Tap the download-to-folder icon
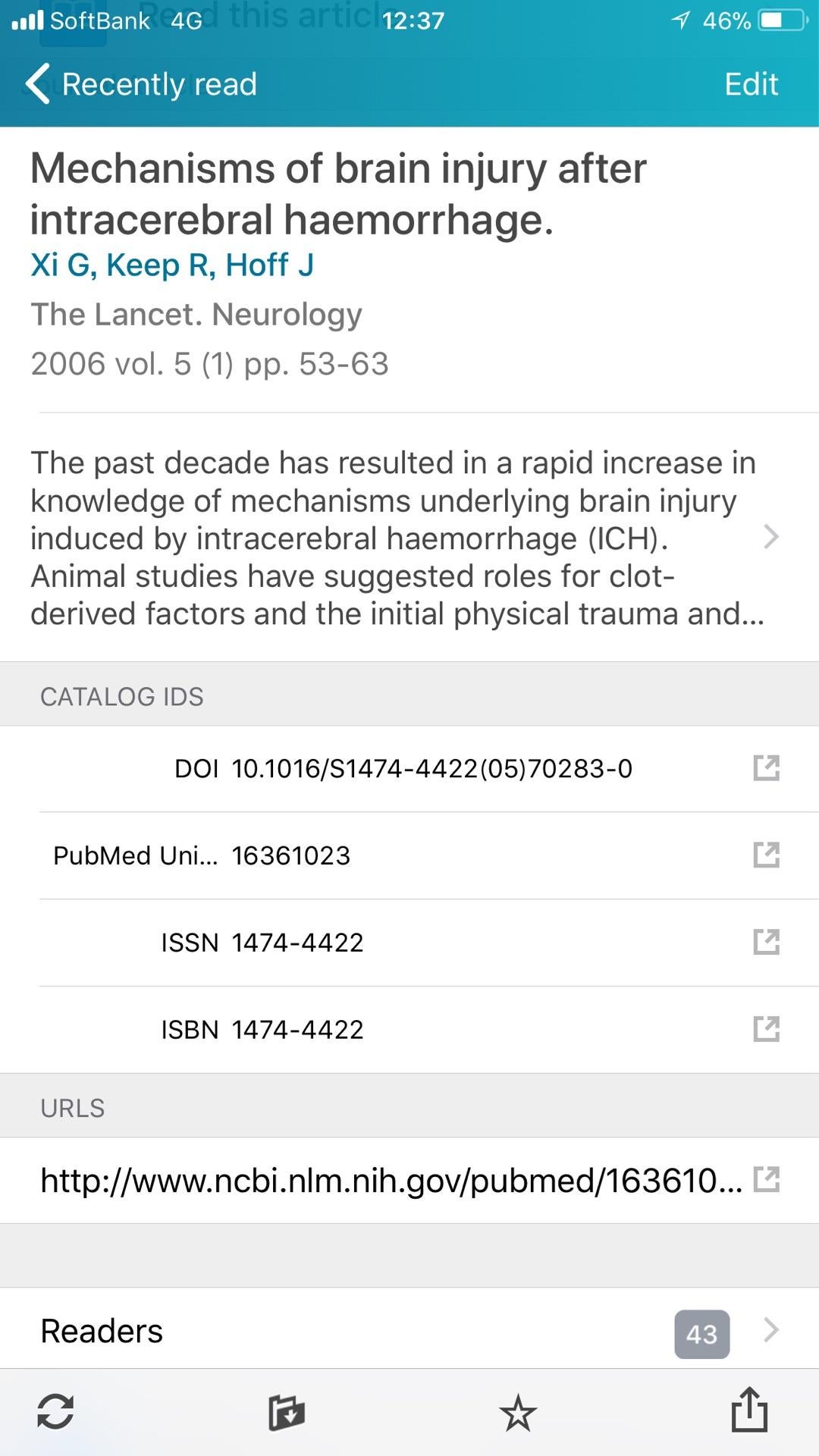Image resolution: width=819 pixels, height=1456 pixels. tap(287, 1413)
